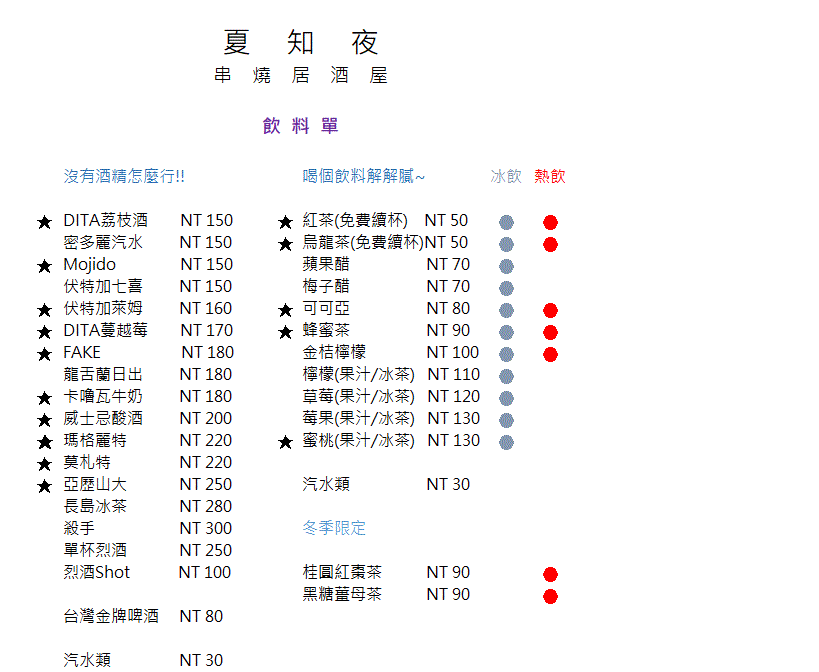Click the 冬季限定 section heading
The height and width of the screenshot is (672, 819).
click(x=334, y=528)
